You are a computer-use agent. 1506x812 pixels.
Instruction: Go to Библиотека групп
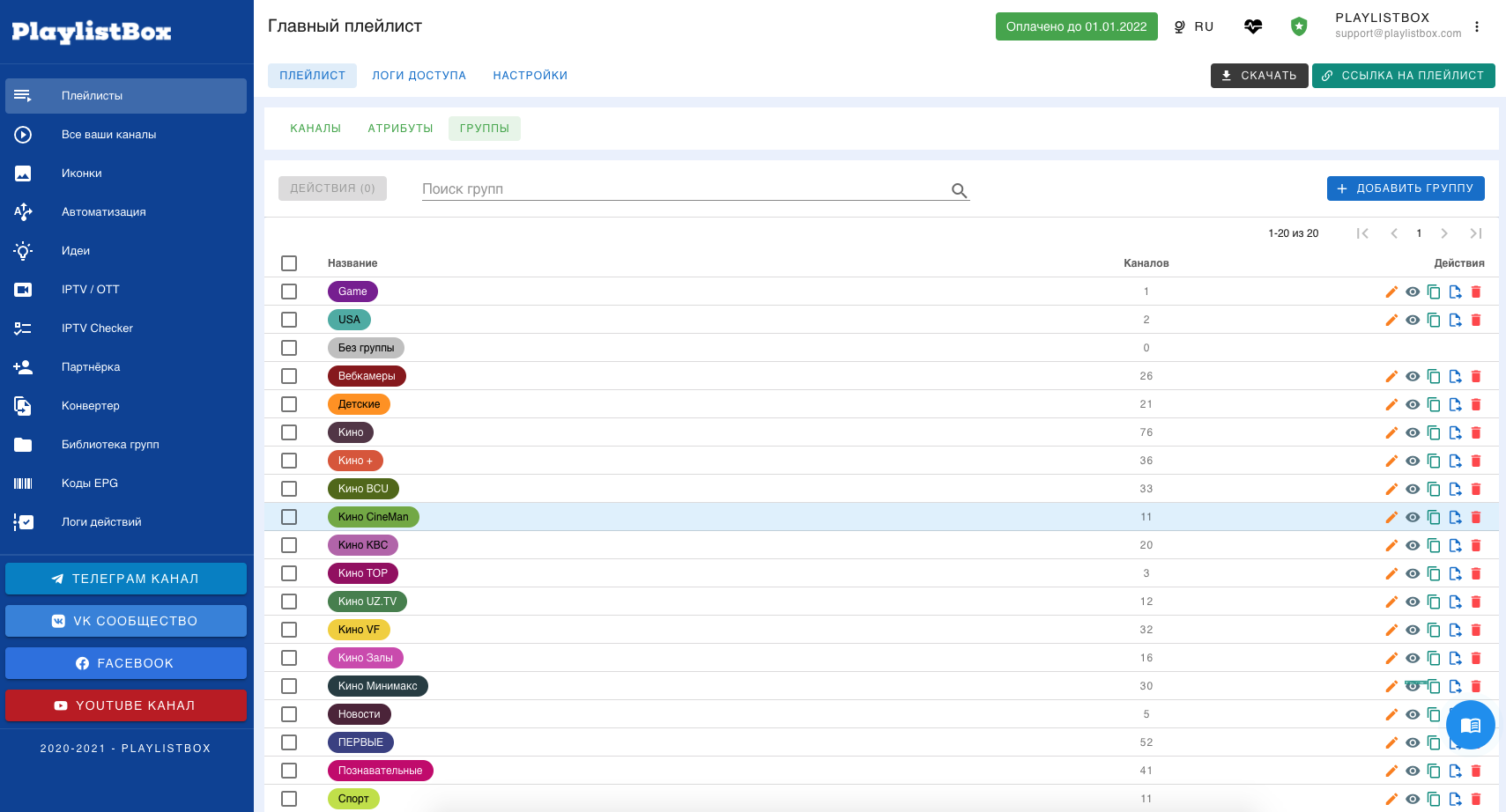tap(126, 445)
